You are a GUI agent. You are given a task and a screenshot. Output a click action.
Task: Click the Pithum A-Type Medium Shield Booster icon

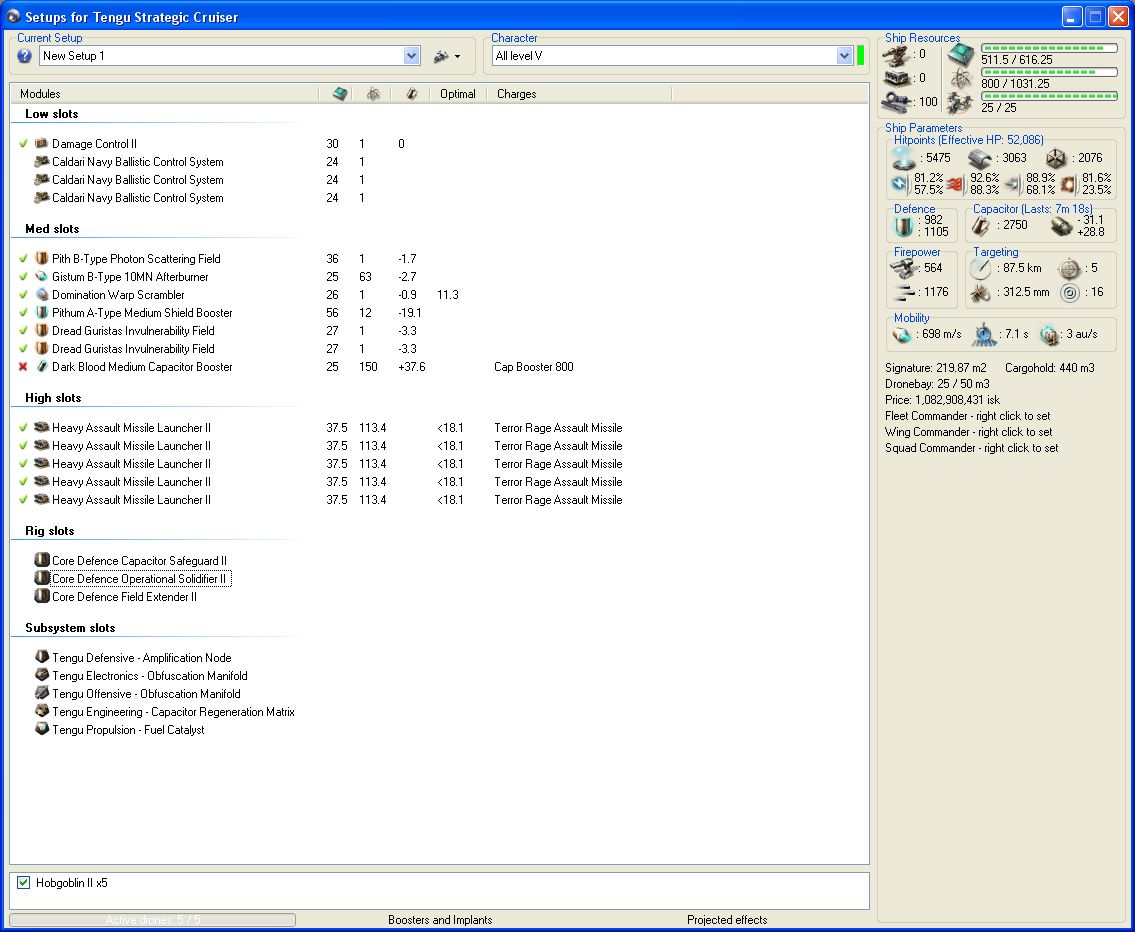point(42,313)
